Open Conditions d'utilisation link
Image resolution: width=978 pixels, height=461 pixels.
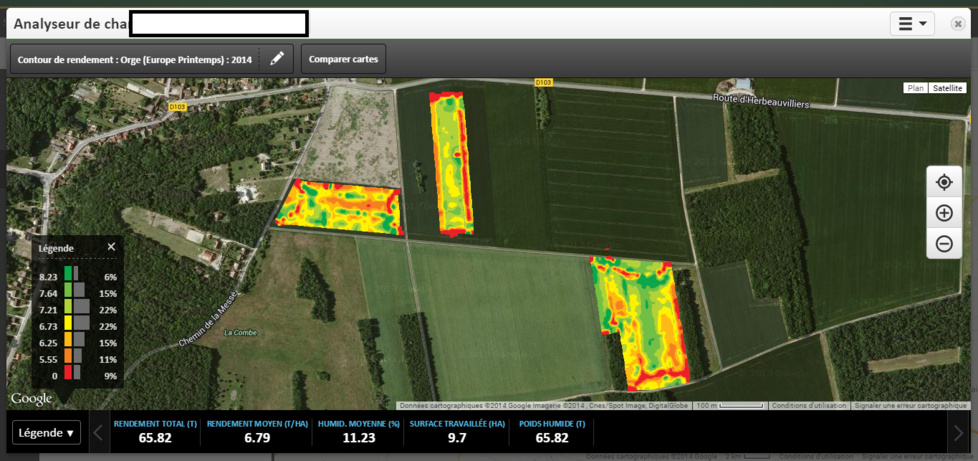tap(808, 405)
